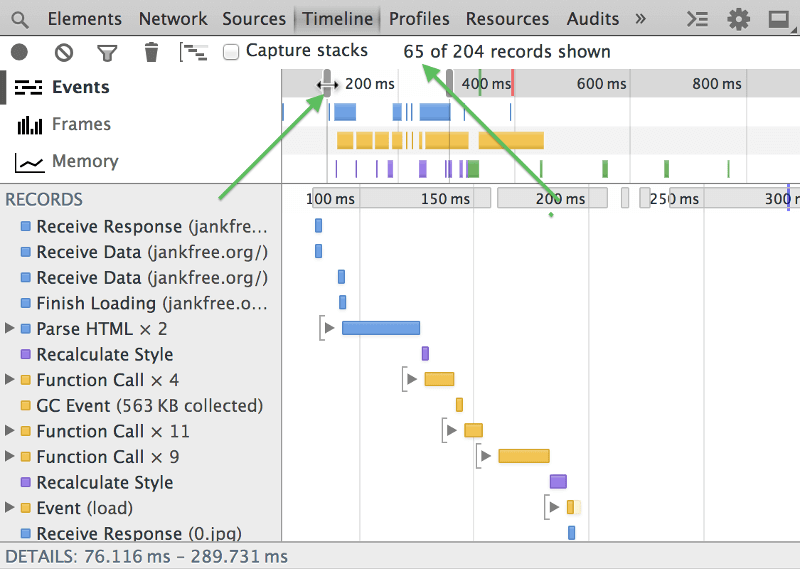Switch to the Network tab
This screenshot has width=800, height=569.
(174, 19)
